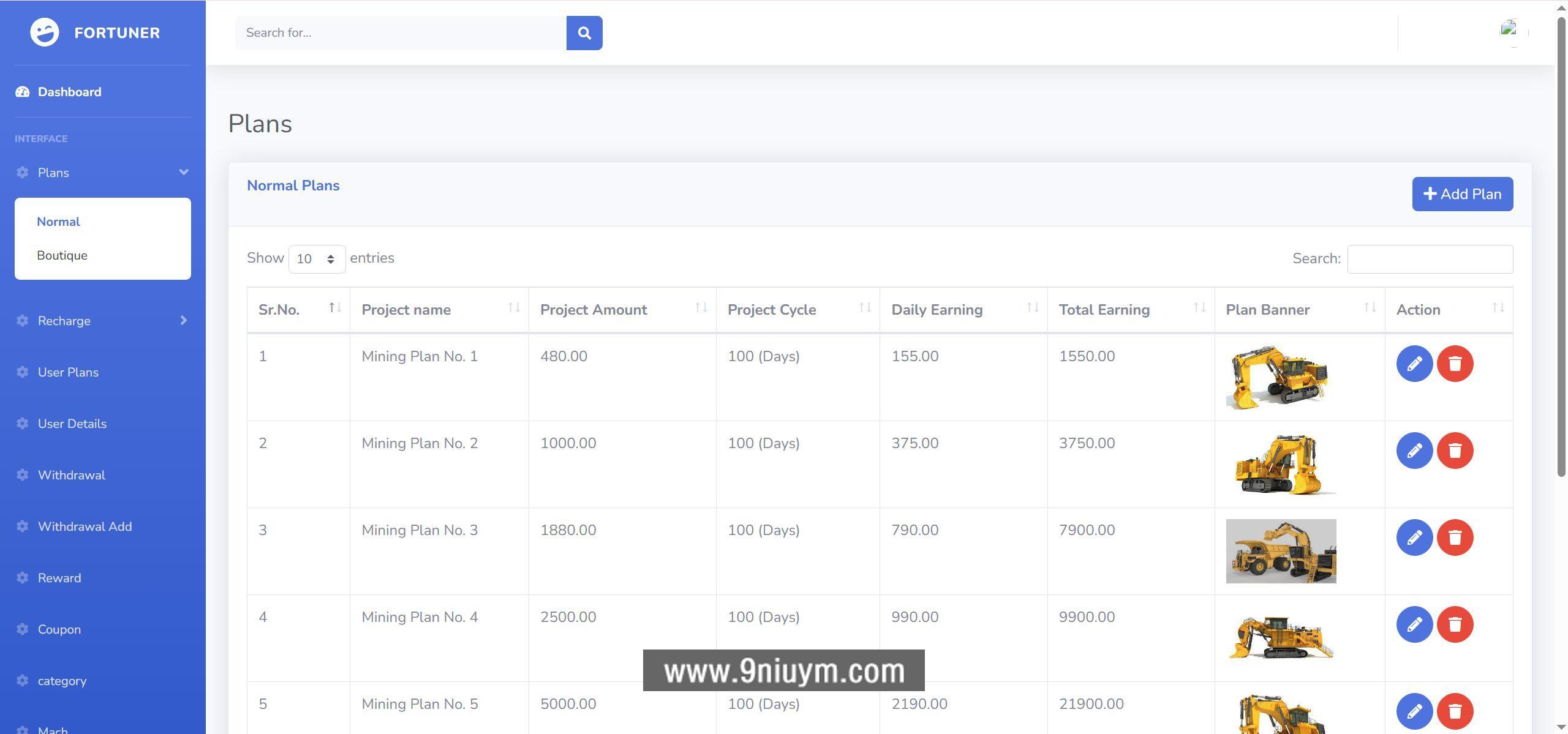Sort by Daily Earning column

click(x=963, y=310)
